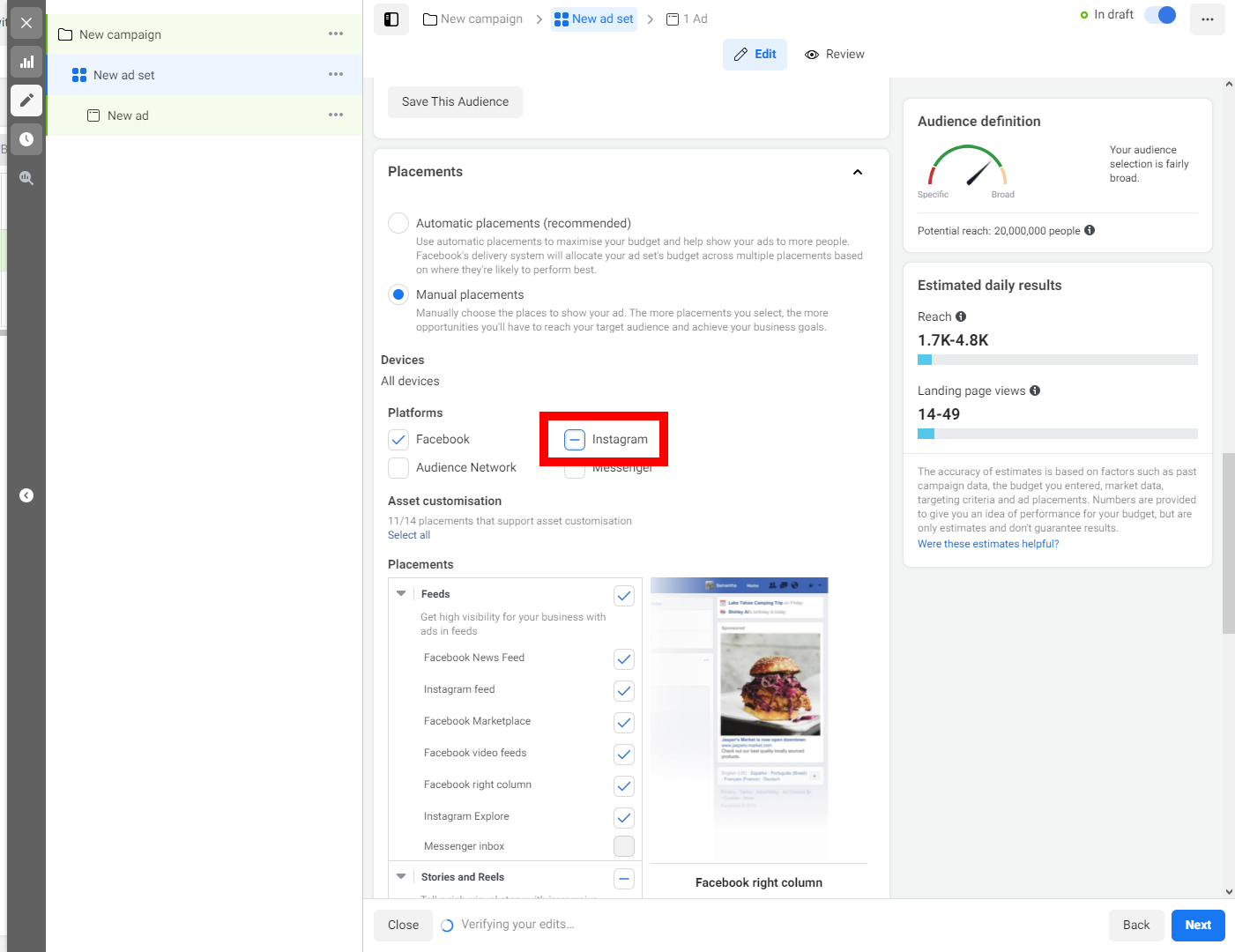Switch to the Review tab
1235x952 pixels.
click(x=835, y=55)
